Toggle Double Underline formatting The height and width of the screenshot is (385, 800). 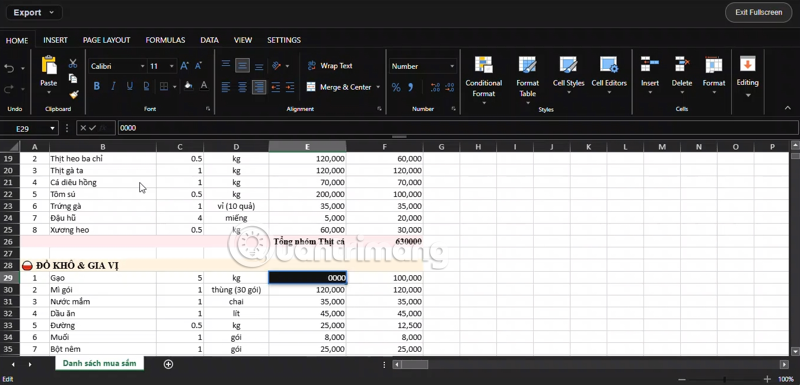(146, 86)
